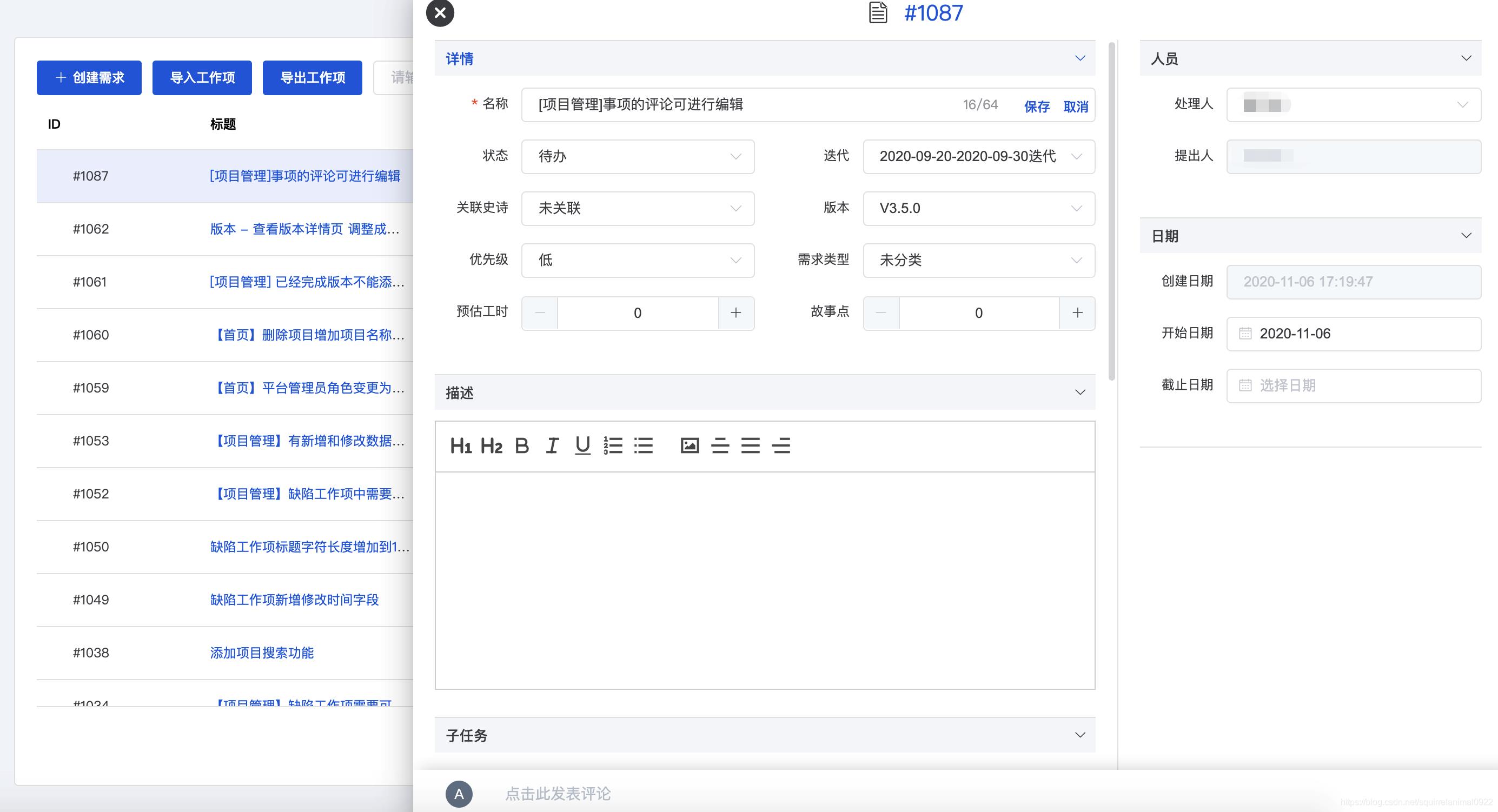Click the 创建日期 field 2020-11-06 17:19:47
Viewport: 1498px width, 812px height.
(1353, 282)
